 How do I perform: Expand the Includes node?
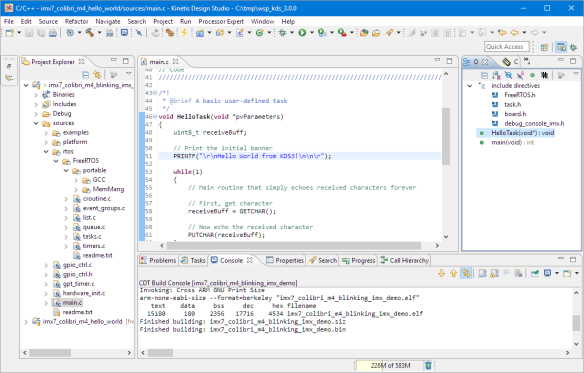tap(36, 104)
